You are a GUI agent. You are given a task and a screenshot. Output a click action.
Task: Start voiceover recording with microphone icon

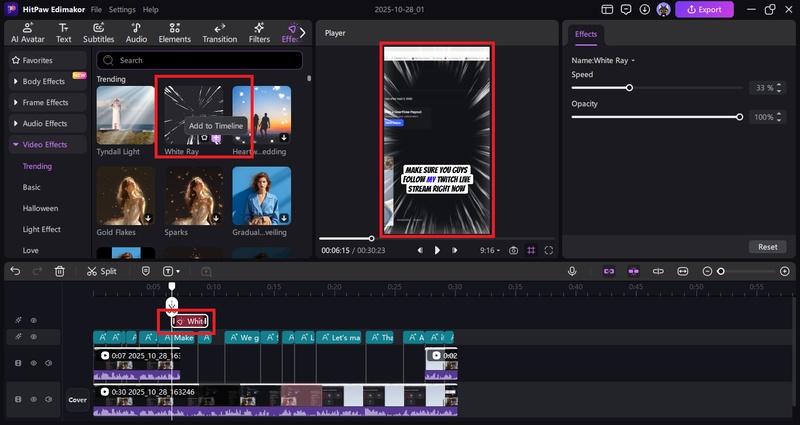pos(572,271)
